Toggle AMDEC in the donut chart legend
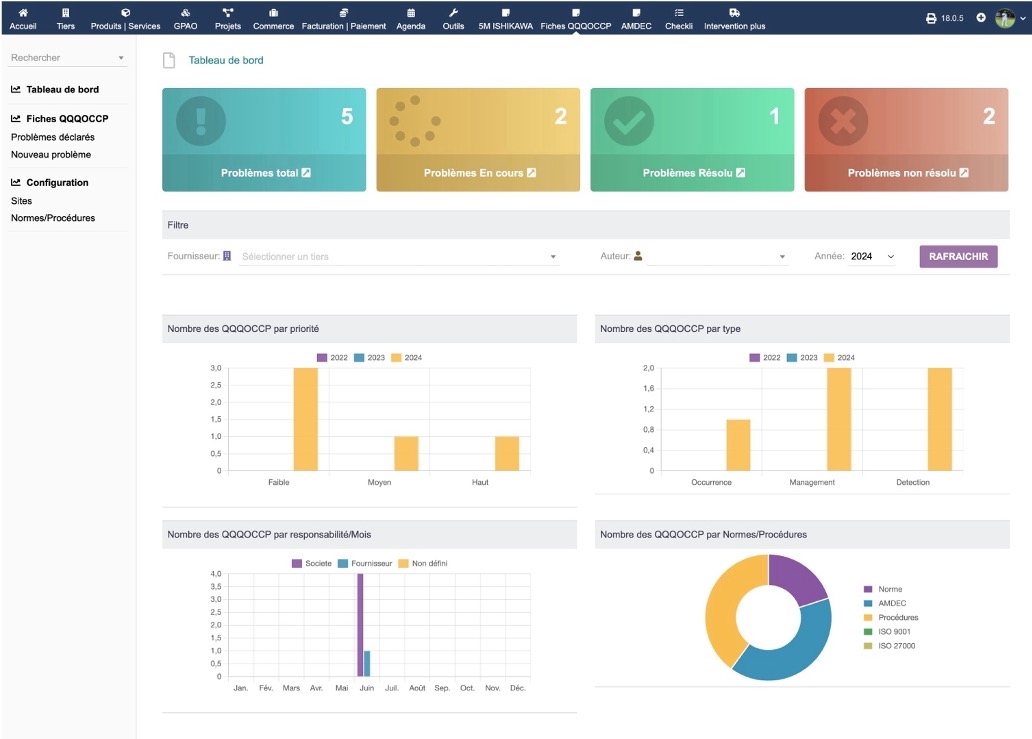 point(889,603)
